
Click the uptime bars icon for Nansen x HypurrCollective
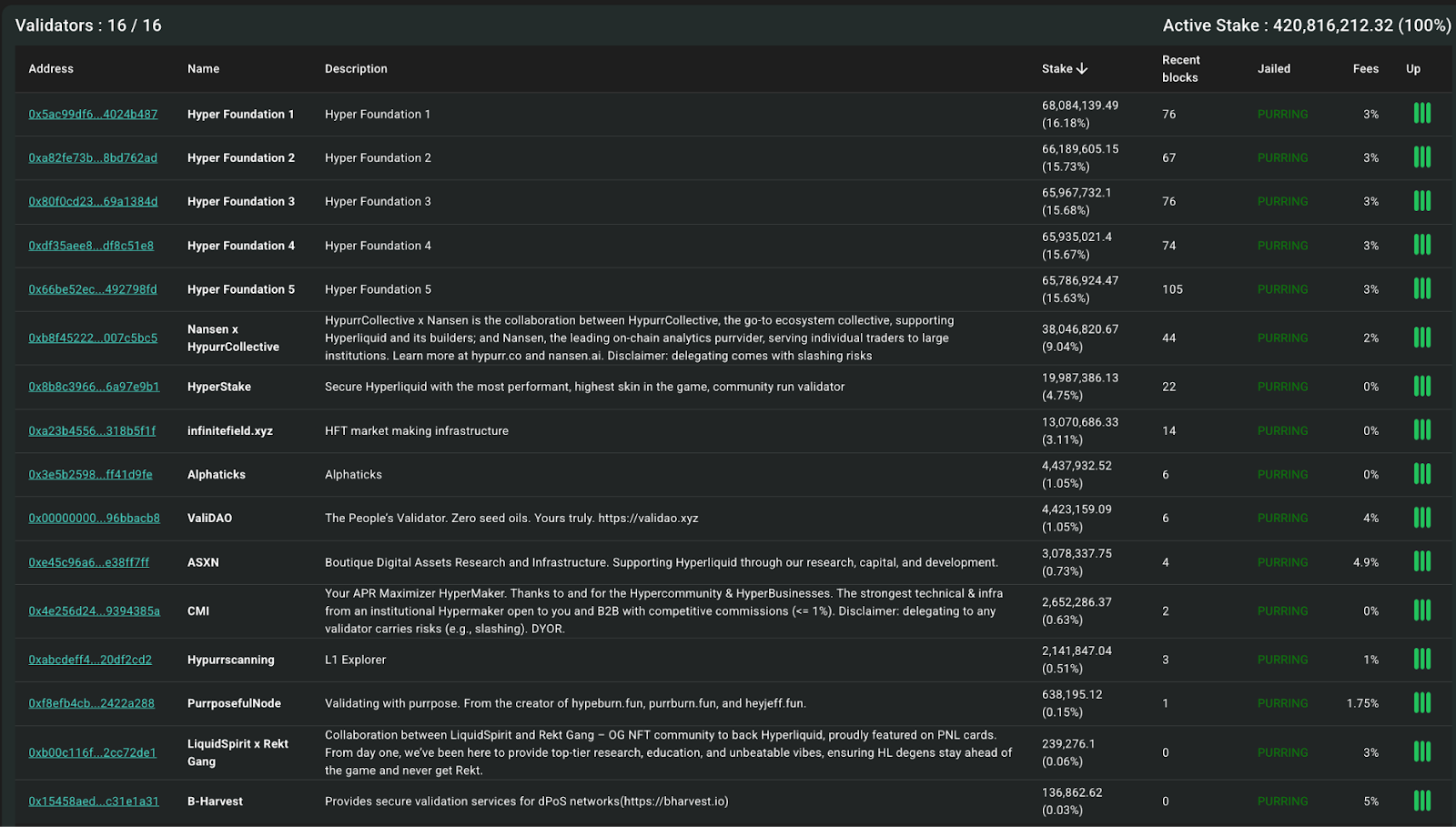[x=1421, y=338]
